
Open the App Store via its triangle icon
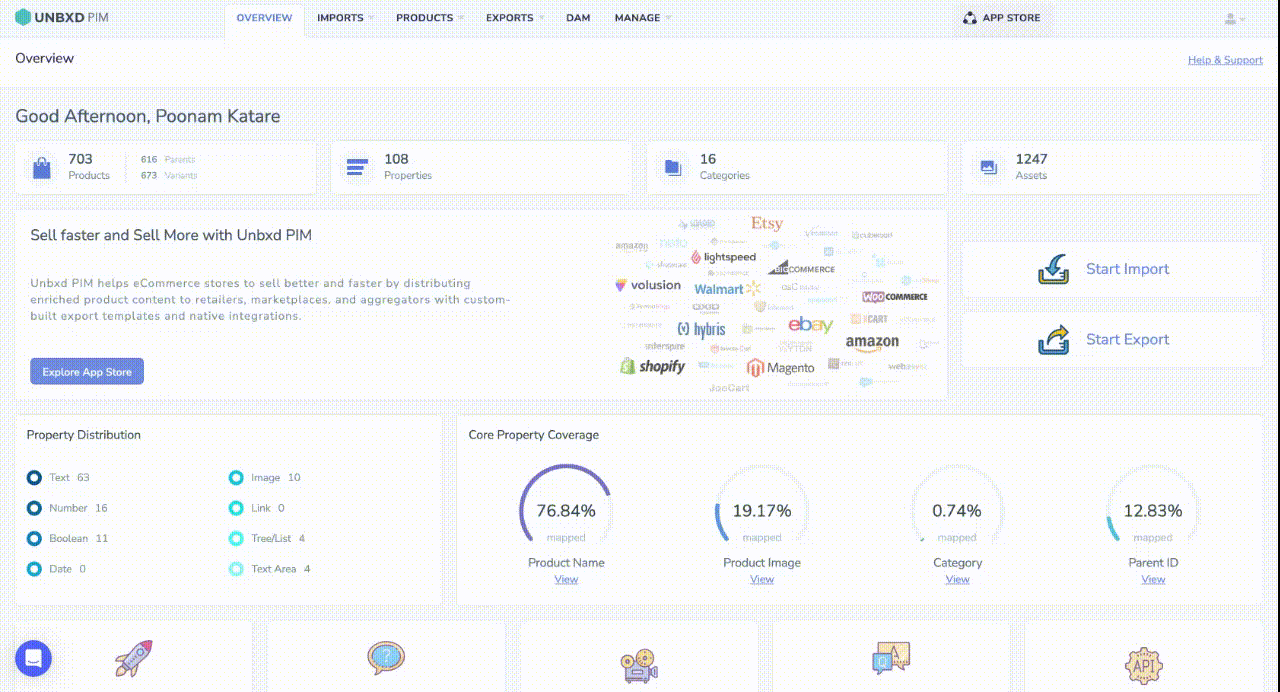(970, 18)
